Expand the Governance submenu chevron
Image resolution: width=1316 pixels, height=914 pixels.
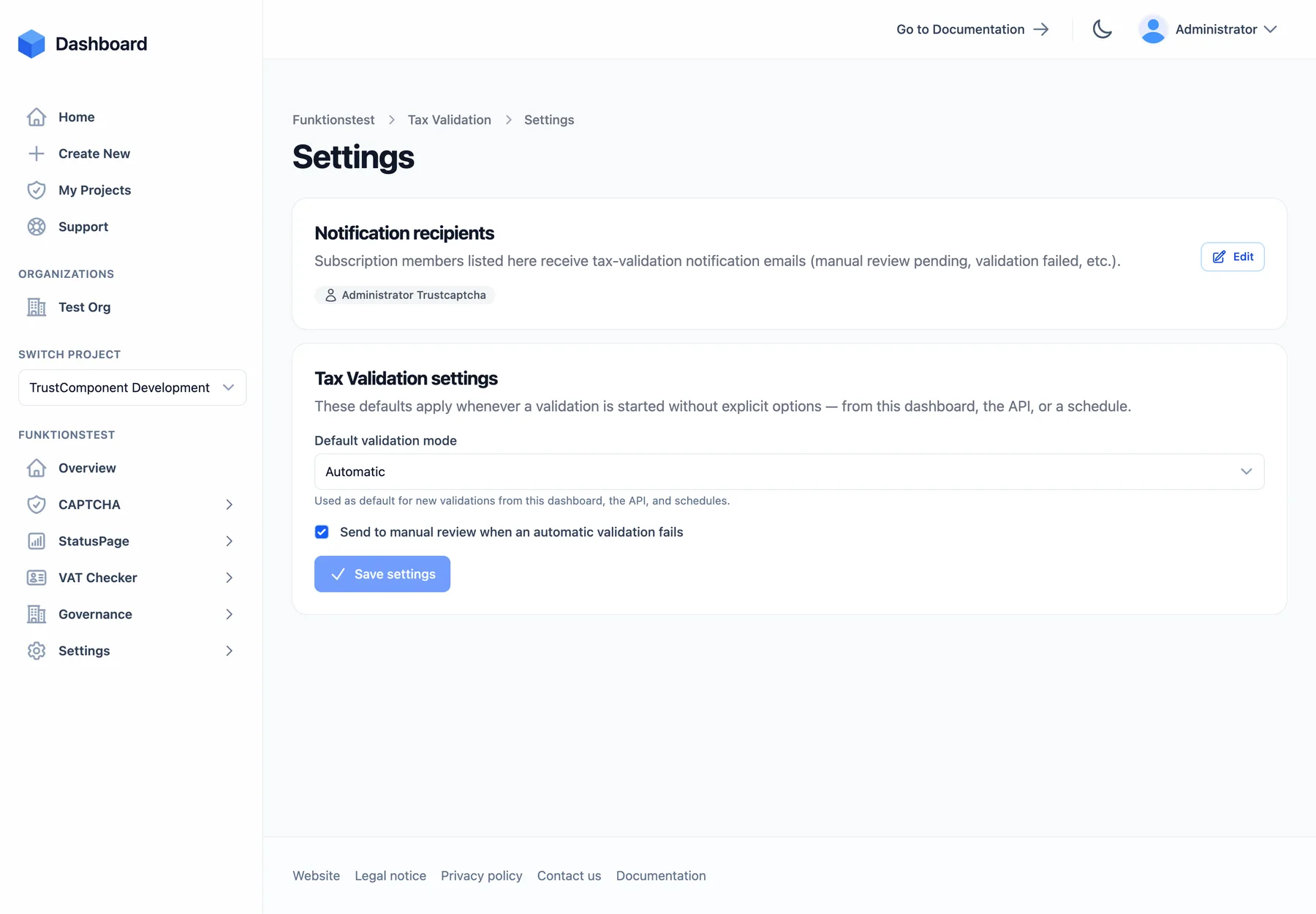point(230,614)
